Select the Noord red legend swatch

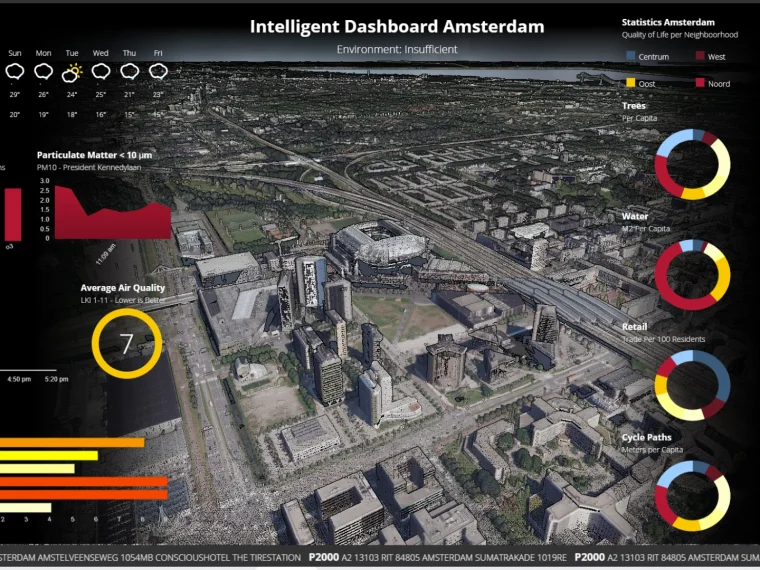coord(700,83)
